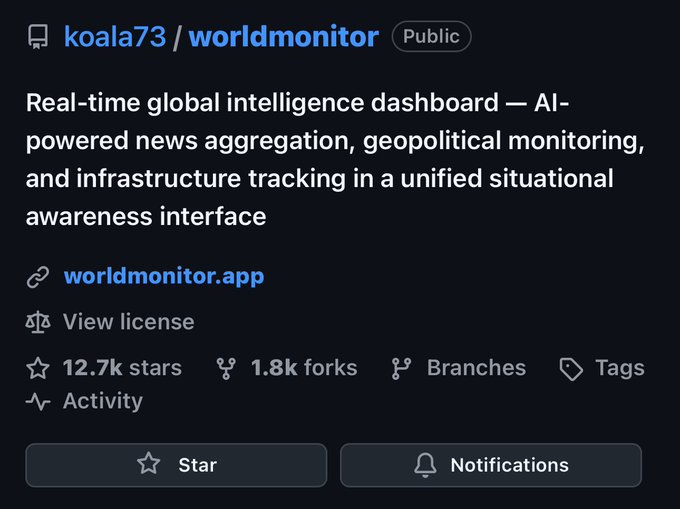View the 1.8k forks list
This screenshot has width=680, height=509.
(x=303, y=368)
